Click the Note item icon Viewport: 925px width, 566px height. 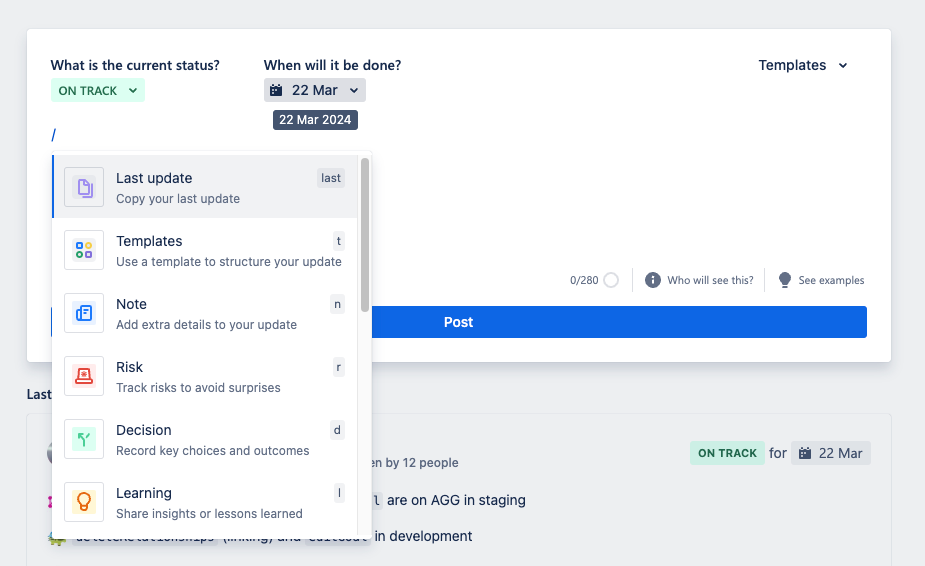pos(84,313)
